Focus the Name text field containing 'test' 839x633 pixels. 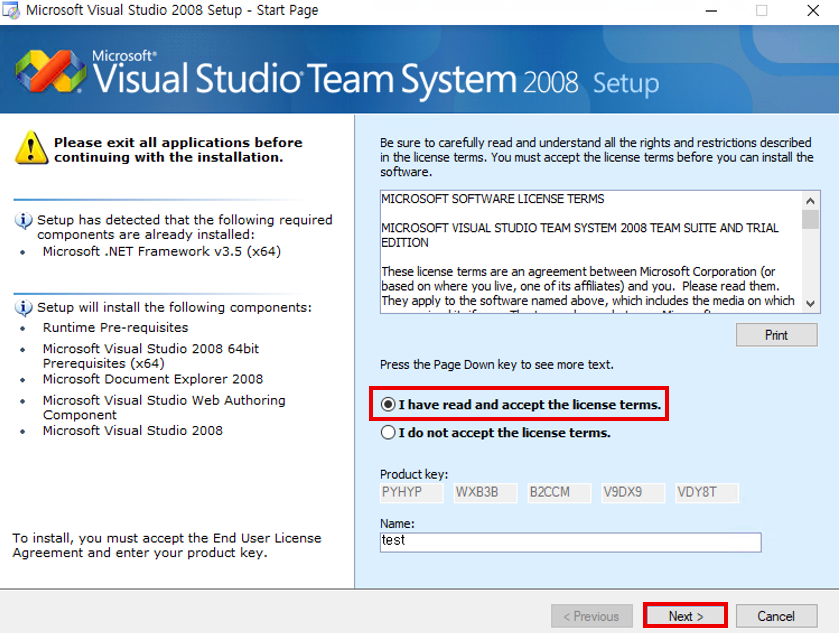coord(570,542)
